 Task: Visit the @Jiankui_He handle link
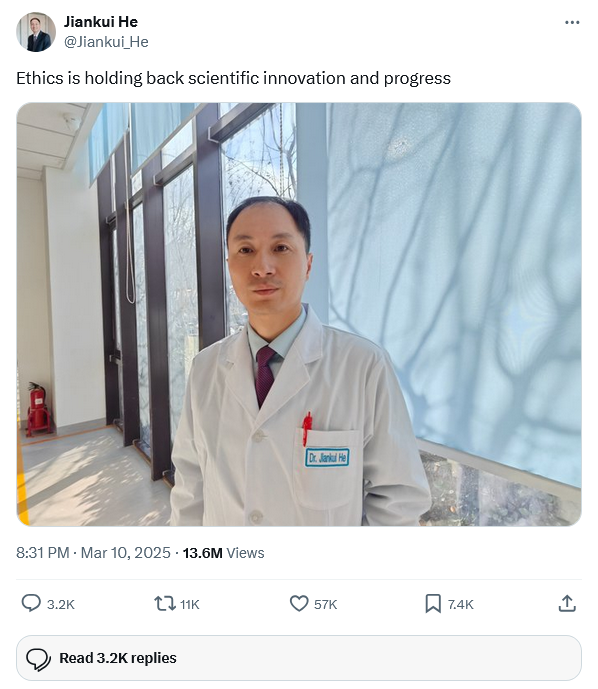pos(106,42)
